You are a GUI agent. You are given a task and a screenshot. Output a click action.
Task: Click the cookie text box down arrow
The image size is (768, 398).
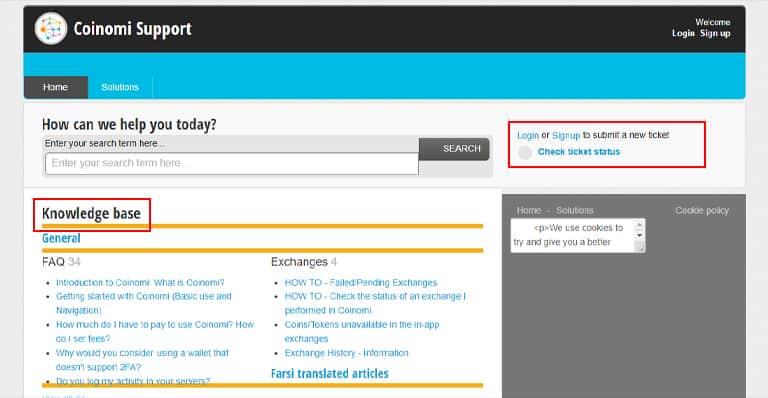639,236
